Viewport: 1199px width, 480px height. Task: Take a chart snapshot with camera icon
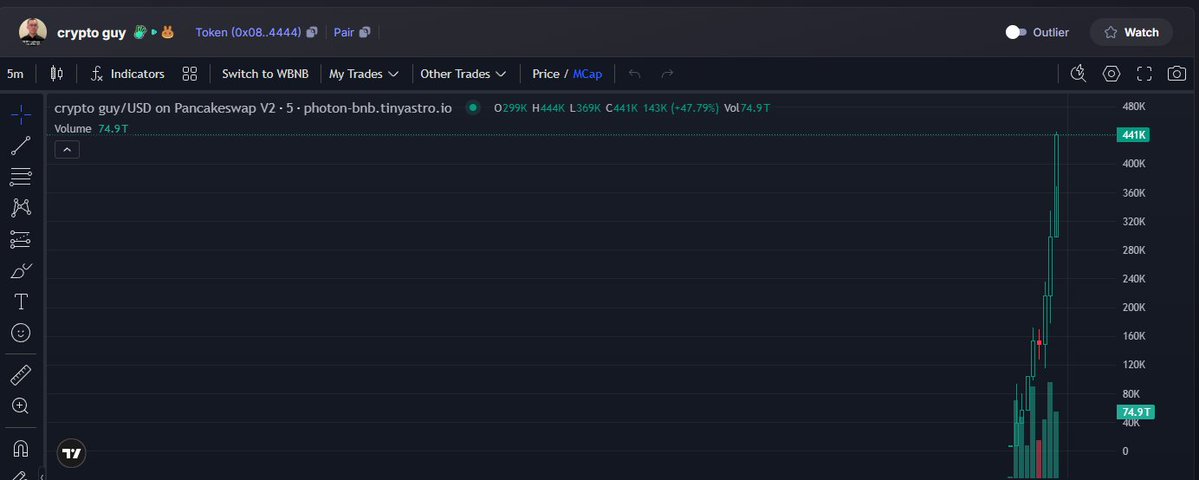1178,74
